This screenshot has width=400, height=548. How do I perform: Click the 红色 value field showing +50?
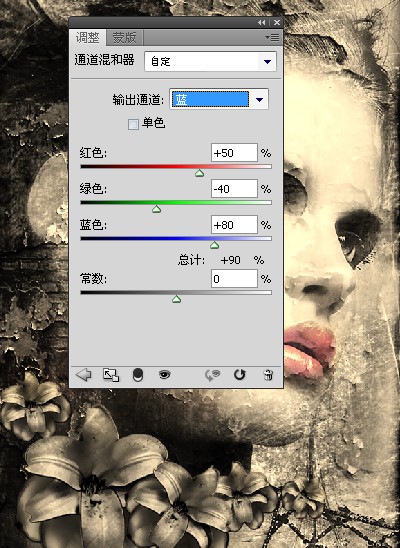[234, 153]
